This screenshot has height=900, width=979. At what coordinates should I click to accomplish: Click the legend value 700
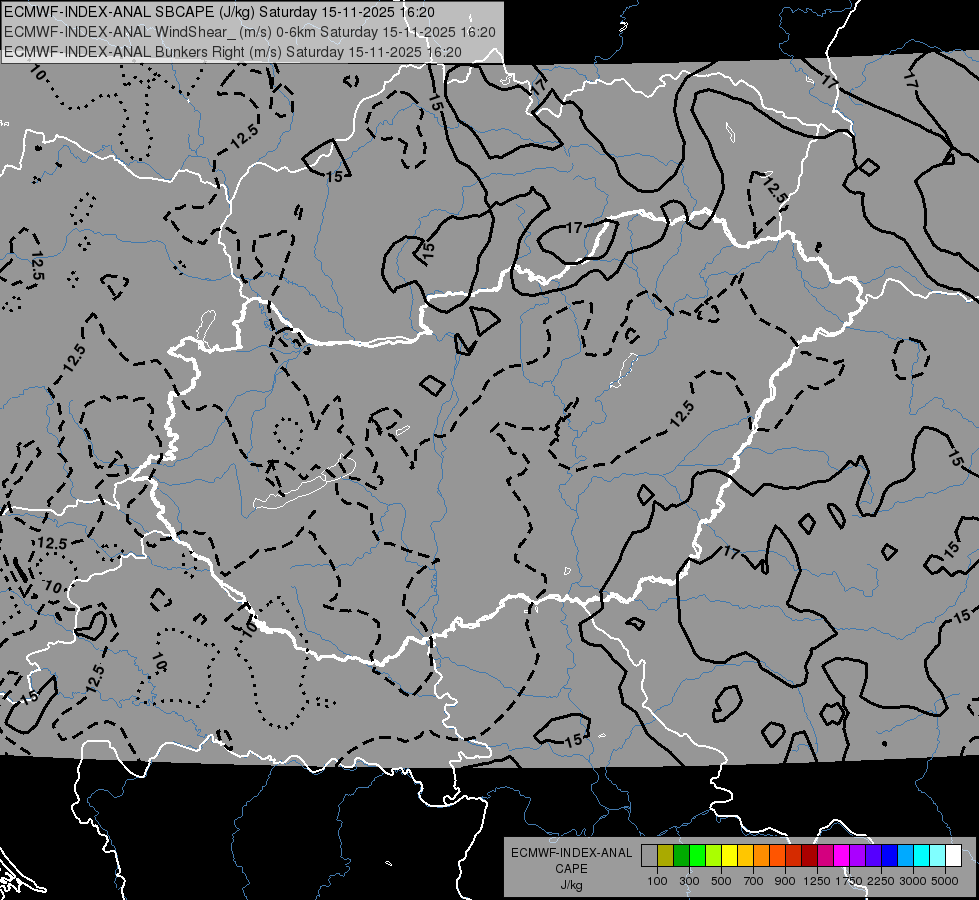tap(753, 881)
